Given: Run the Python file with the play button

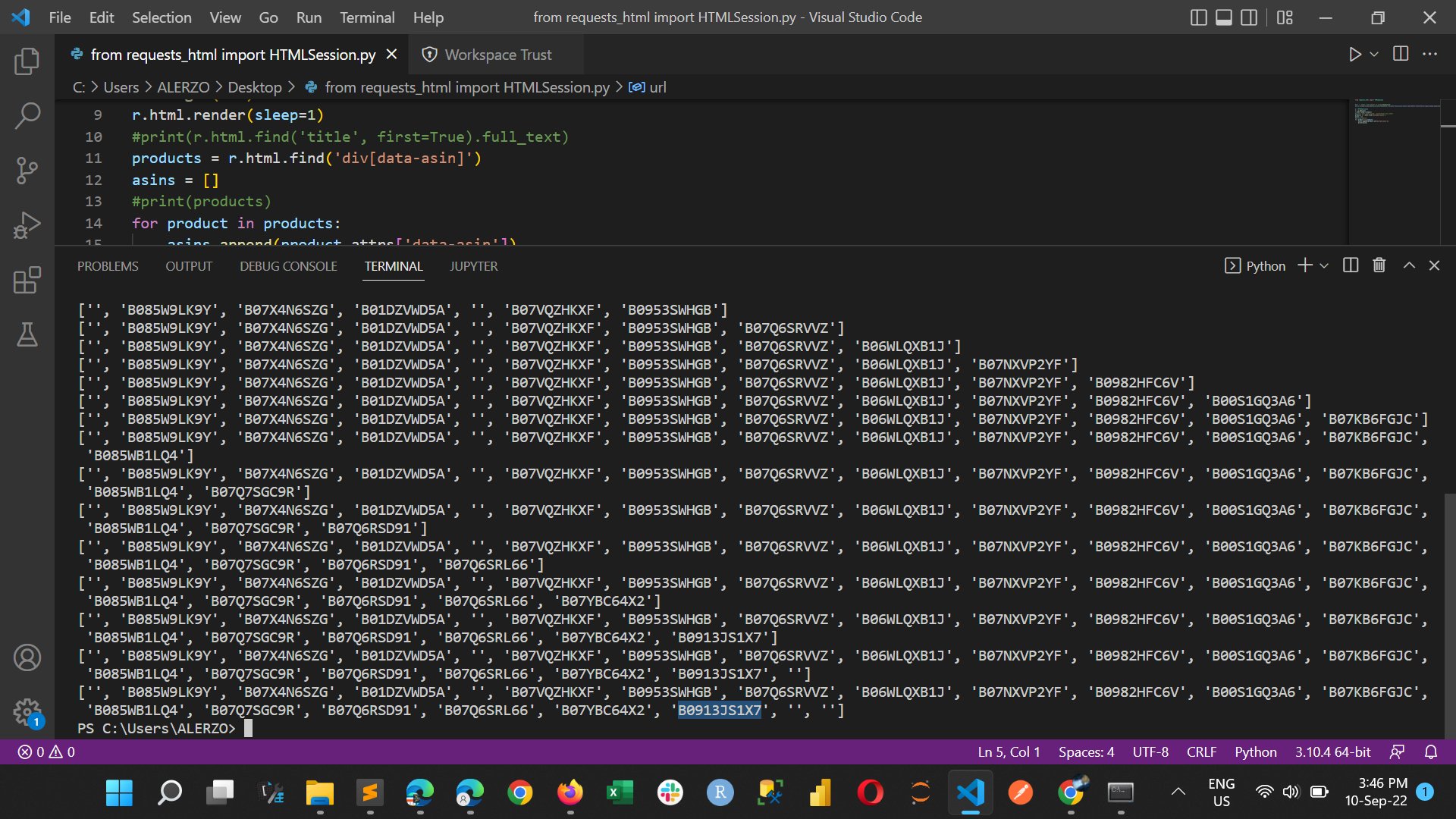Looking at the screenshot, I should tap(1356, 54).
